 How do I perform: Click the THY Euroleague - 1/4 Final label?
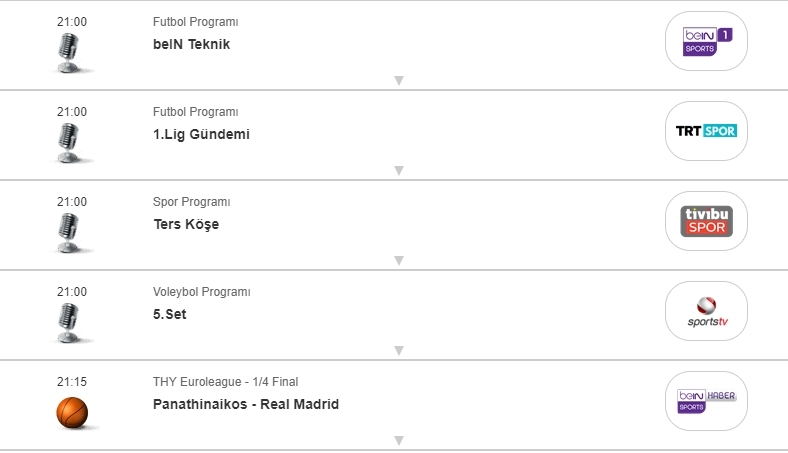coord(225,382)
